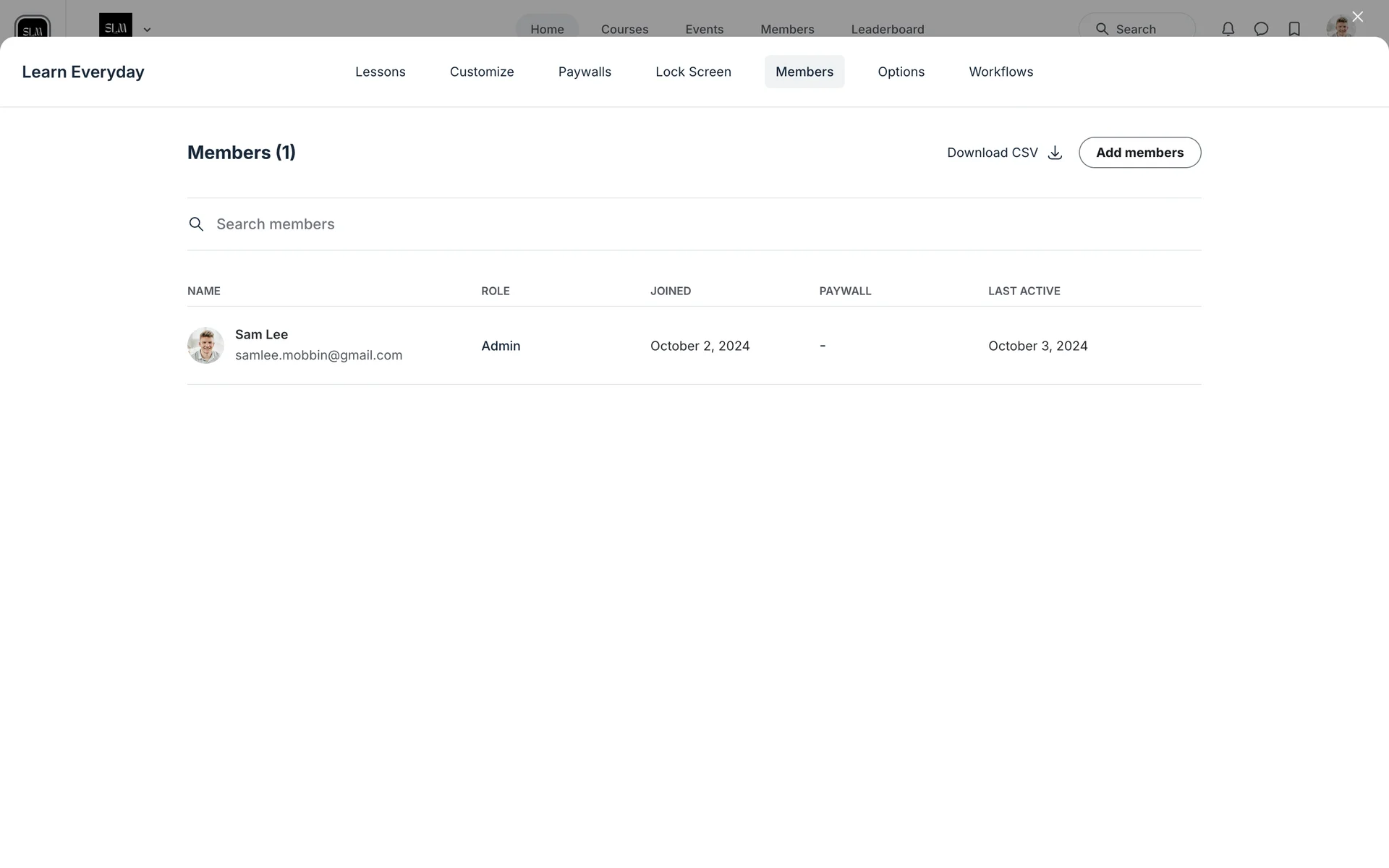The image size is (1389, 868).
Task: Click the Download CSV link
Action: [x=992, y=153]
